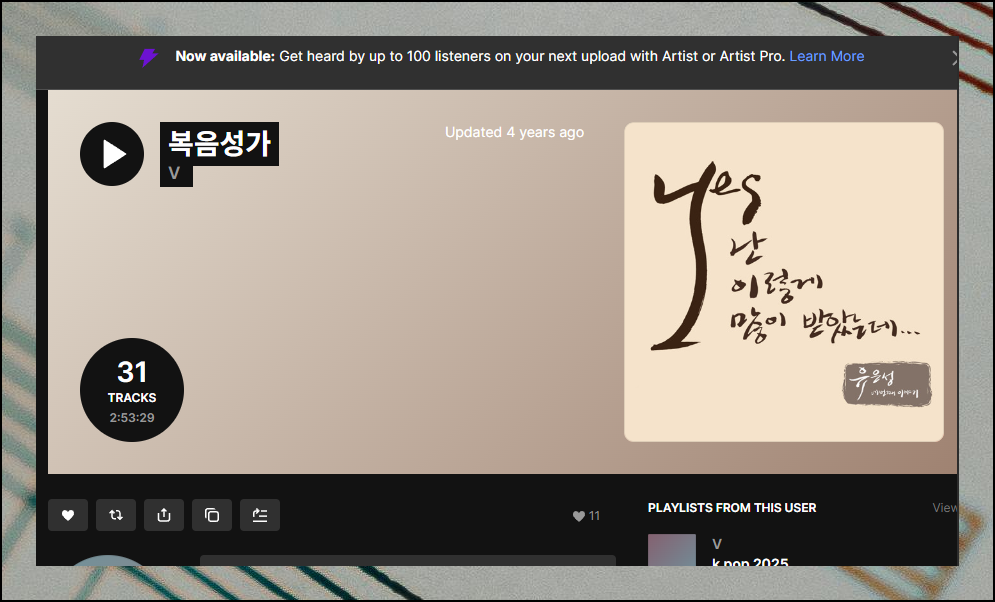Screen dimensions: 995x602
Task: Add playlist to Next up queue
Action: point(260,515)
